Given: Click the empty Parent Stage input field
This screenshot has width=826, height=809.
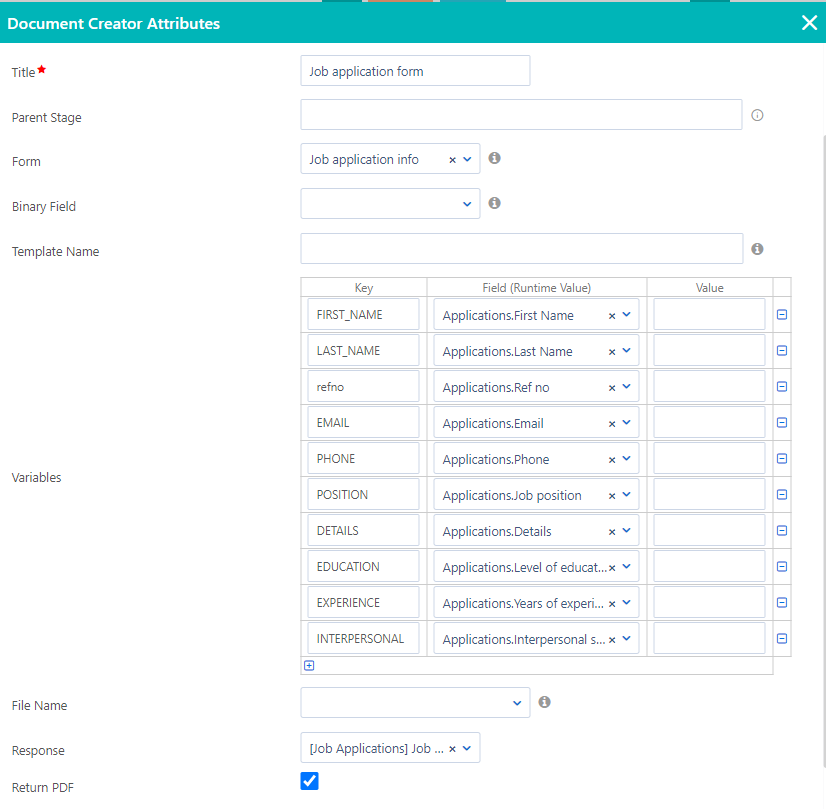Looking at the screenshot, I should tap(520, 114).
